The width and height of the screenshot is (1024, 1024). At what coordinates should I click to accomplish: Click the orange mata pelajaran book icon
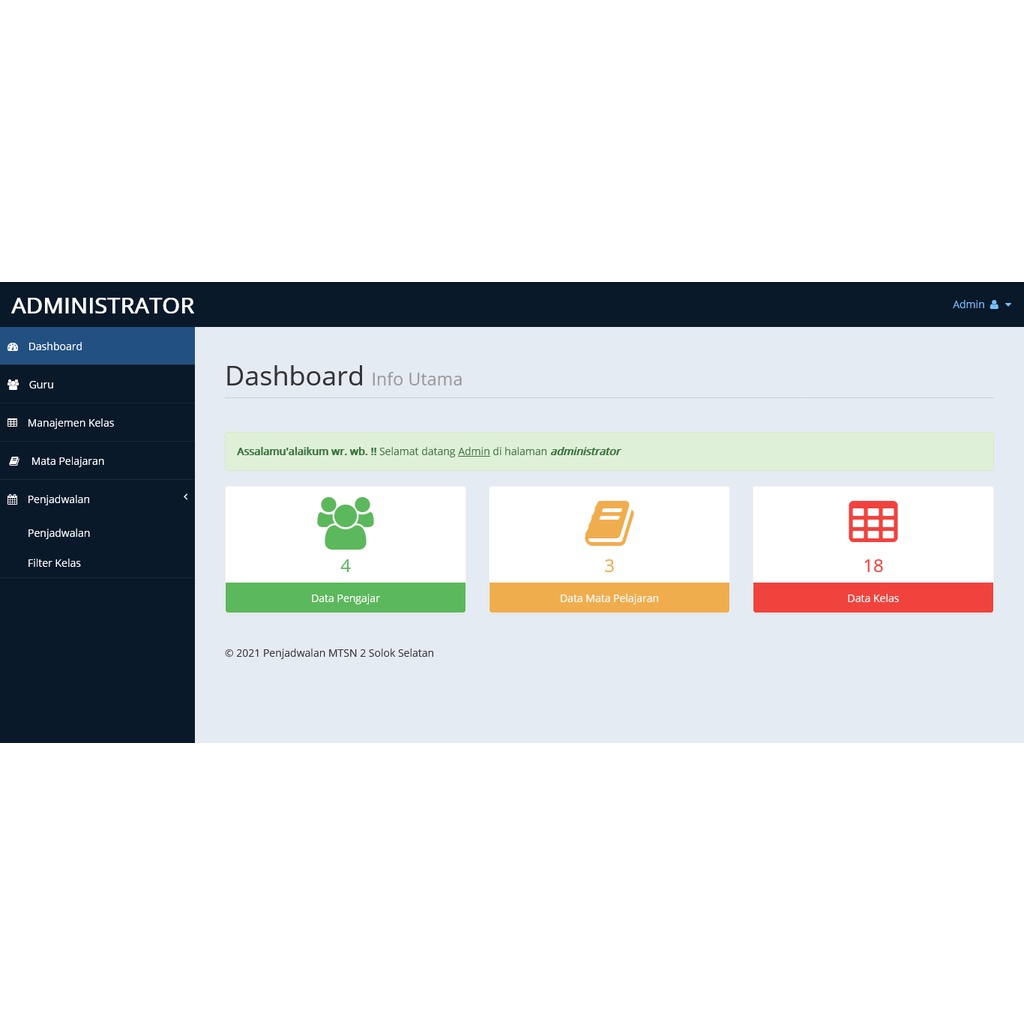pyautogui.click(x=609, y=521)
